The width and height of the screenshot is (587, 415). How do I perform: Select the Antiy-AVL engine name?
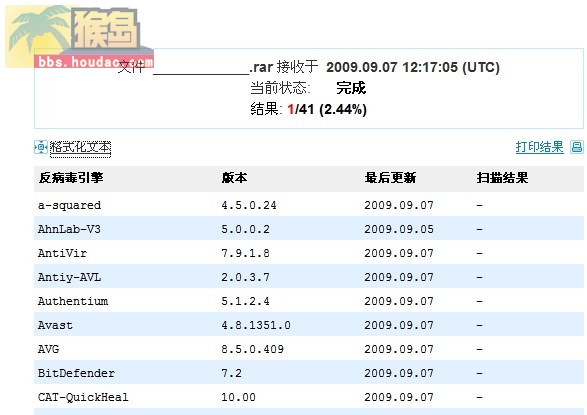(x=69, y=277)
